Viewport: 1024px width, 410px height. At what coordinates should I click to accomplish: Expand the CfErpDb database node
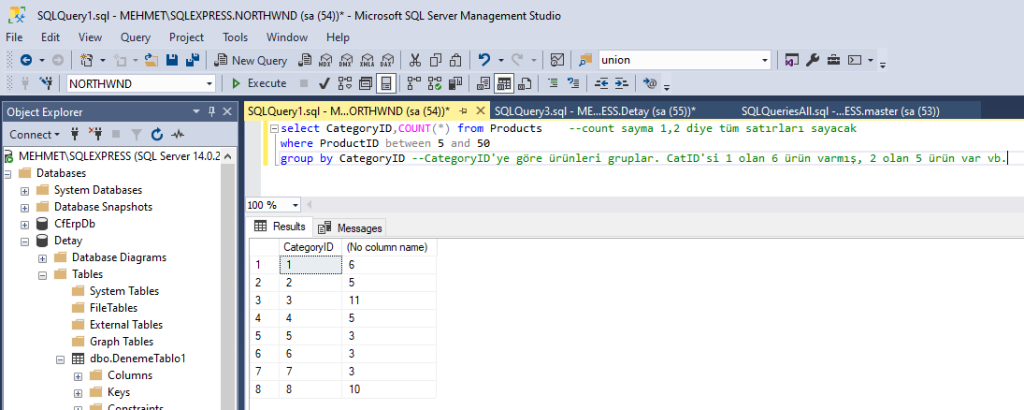coord(25,225)
